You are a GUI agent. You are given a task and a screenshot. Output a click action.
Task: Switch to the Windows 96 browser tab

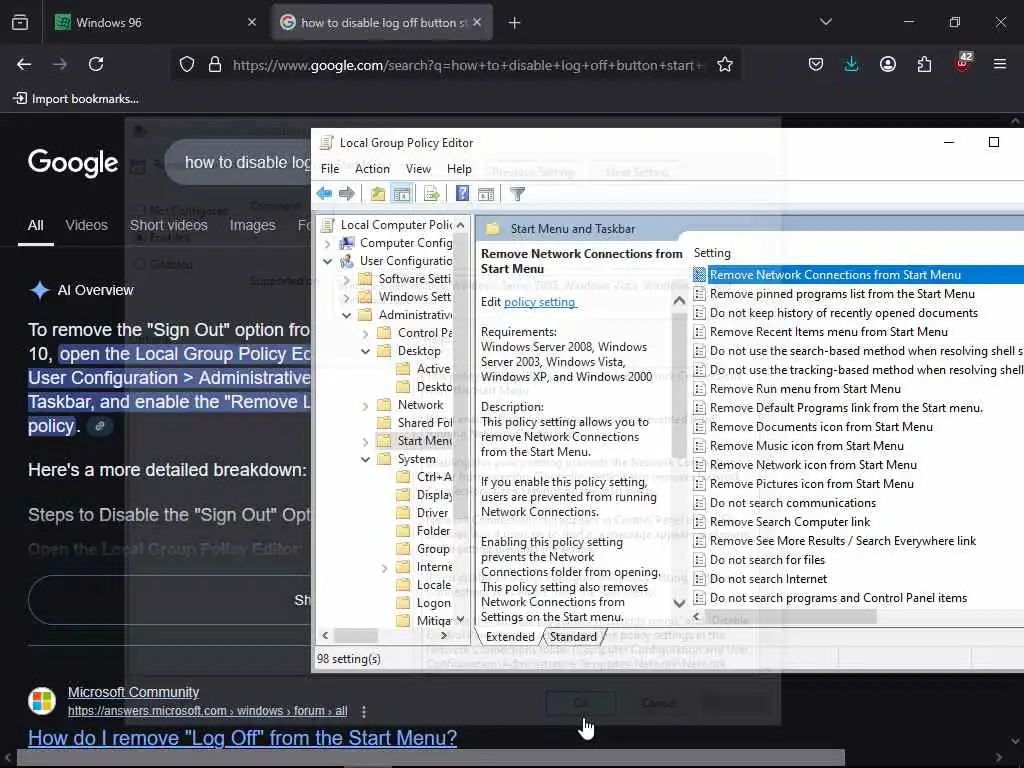click(x=154, y=22)
